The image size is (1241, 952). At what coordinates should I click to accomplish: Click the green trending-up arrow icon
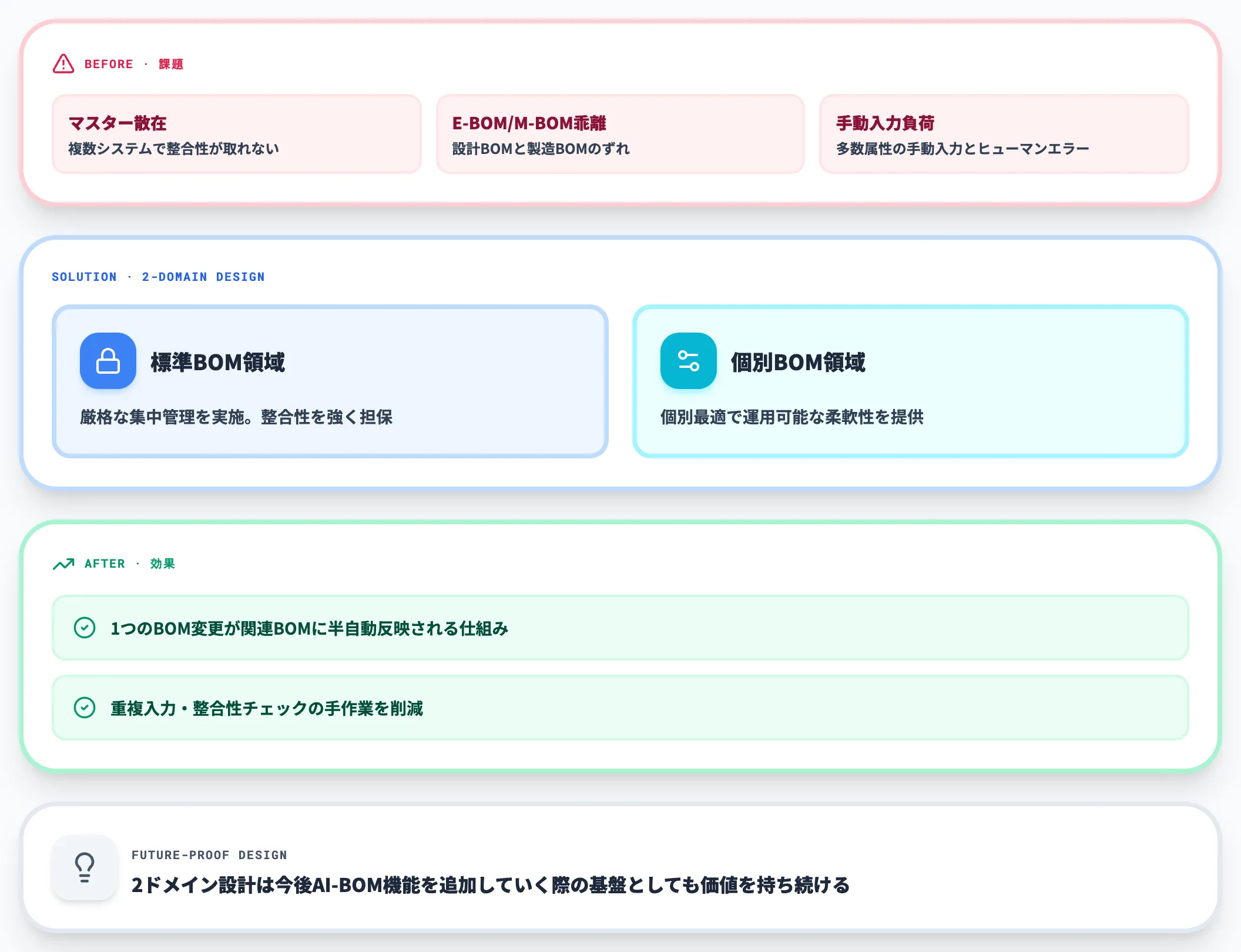(x=63, y=564)
